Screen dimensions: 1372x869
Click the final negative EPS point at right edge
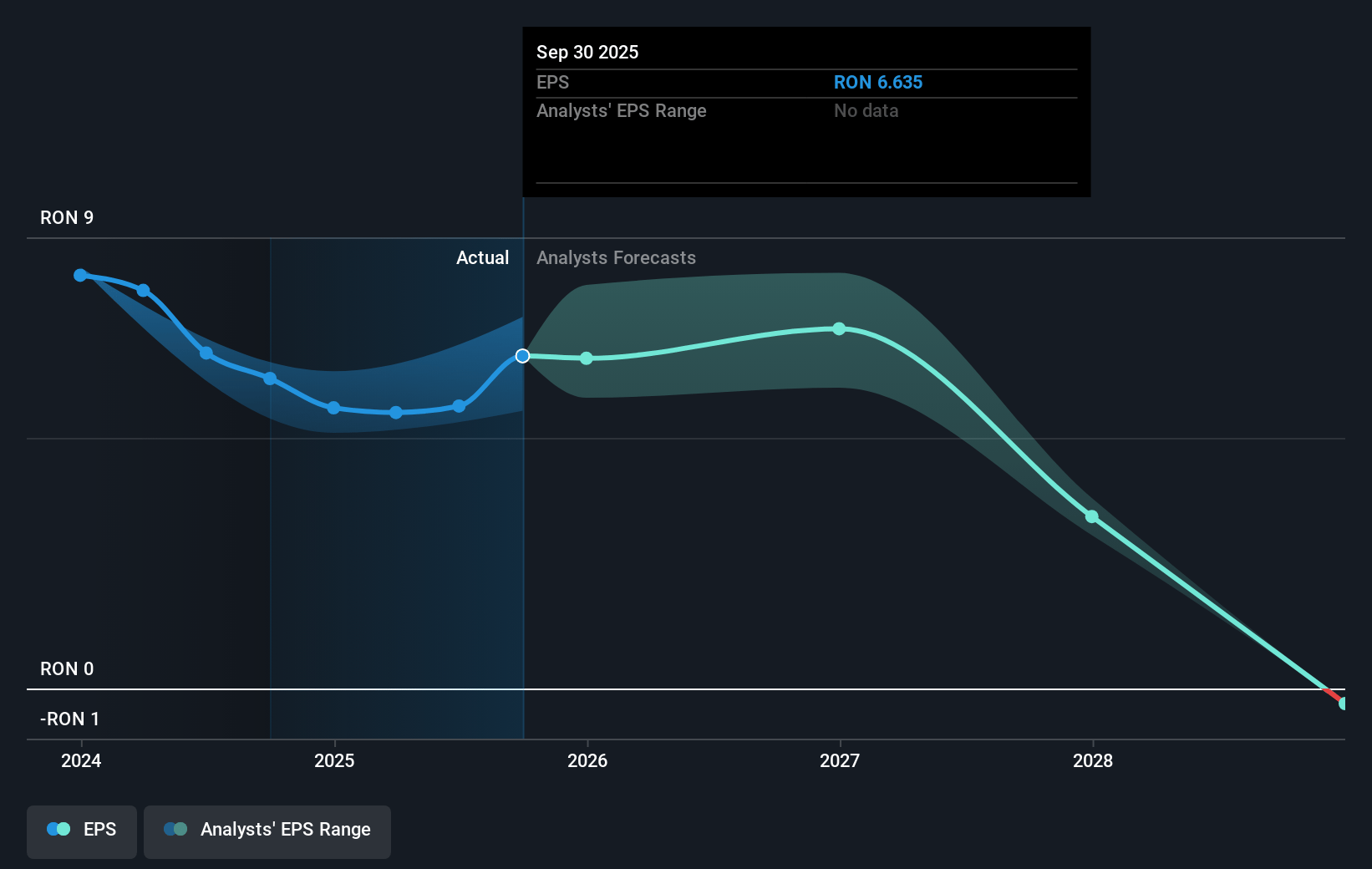pyautogui.click(x=1344, y=704)
